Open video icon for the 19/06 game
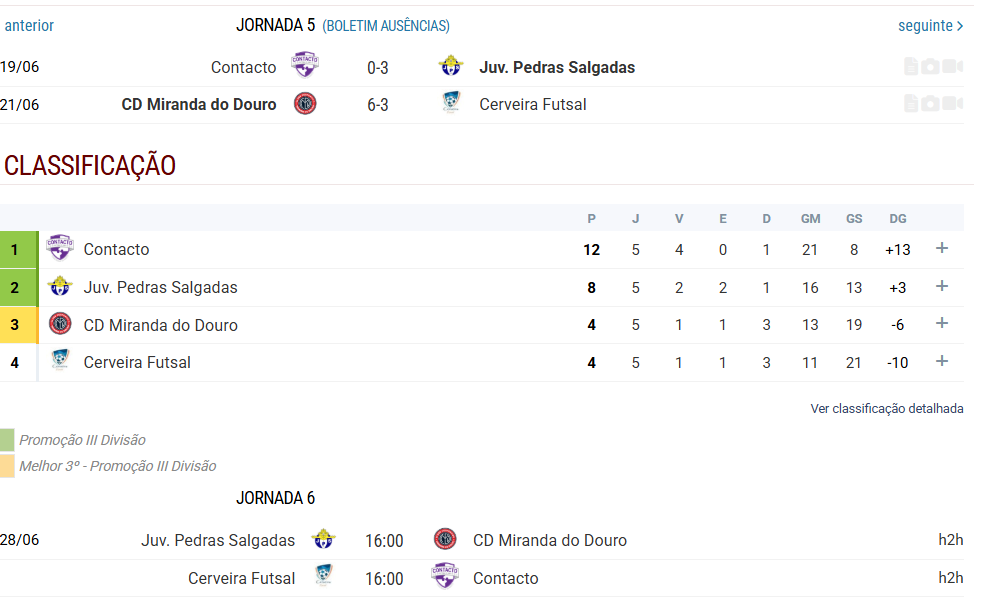 coord(953,66)
